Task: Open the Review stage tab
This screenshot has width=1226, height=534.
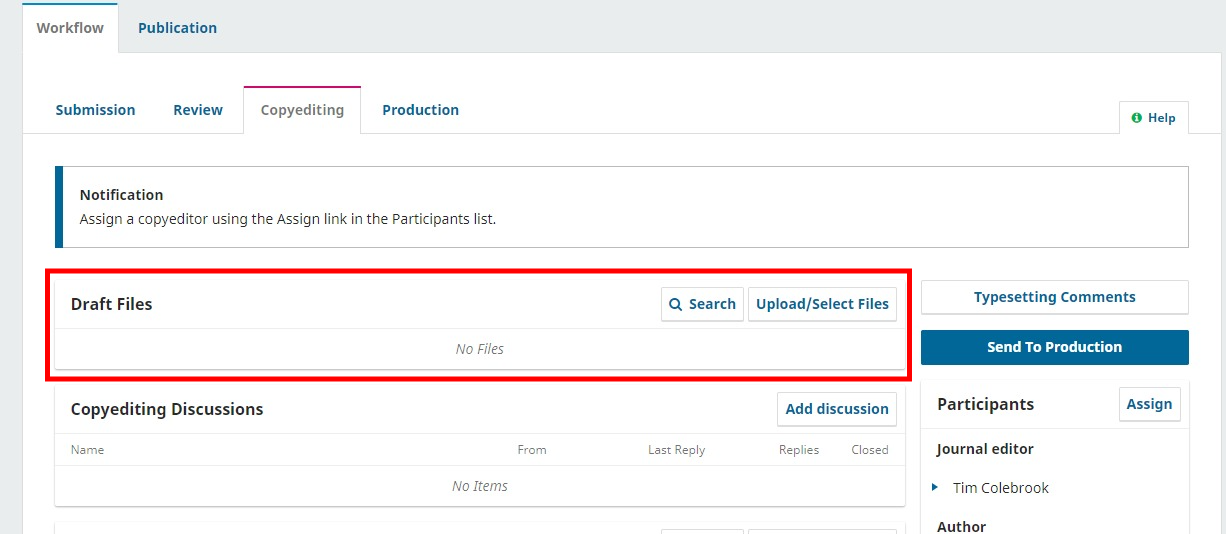Action: click(x=198, y=110)
